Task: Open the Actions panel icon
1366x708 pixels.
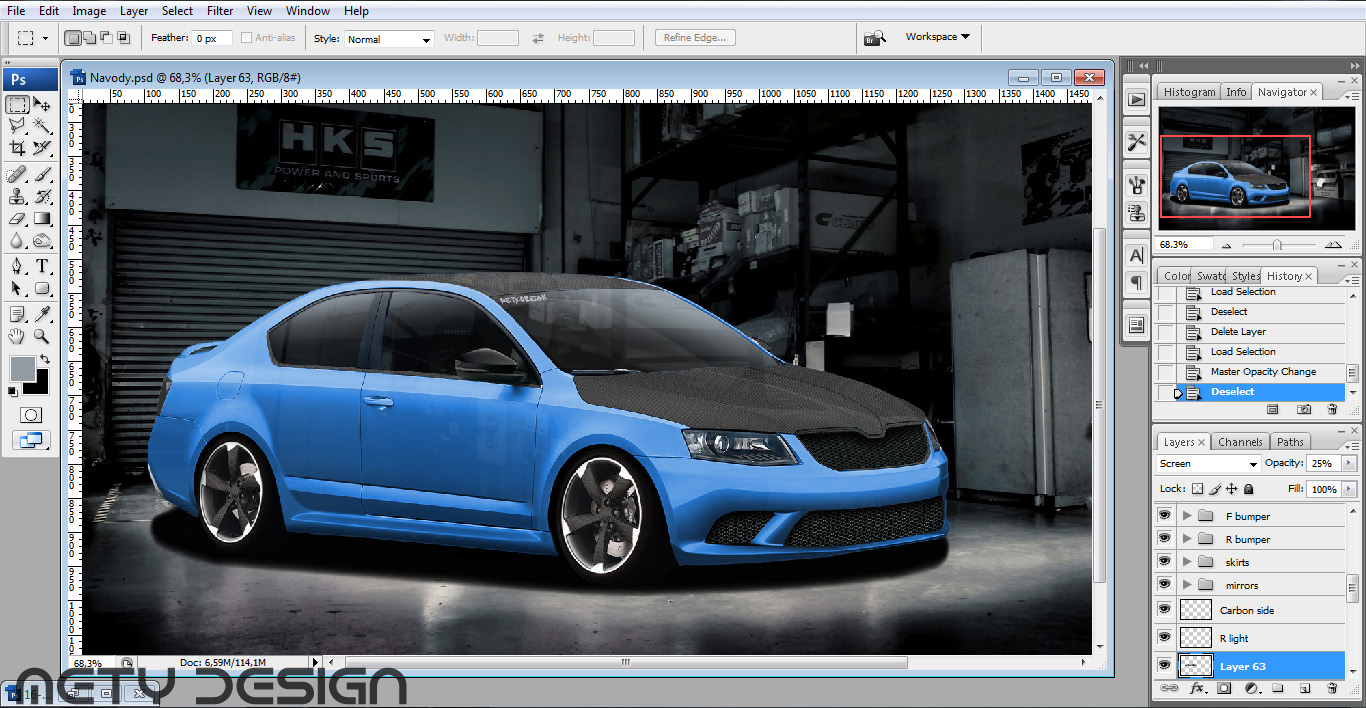Action: click(x=1136, y=99)
